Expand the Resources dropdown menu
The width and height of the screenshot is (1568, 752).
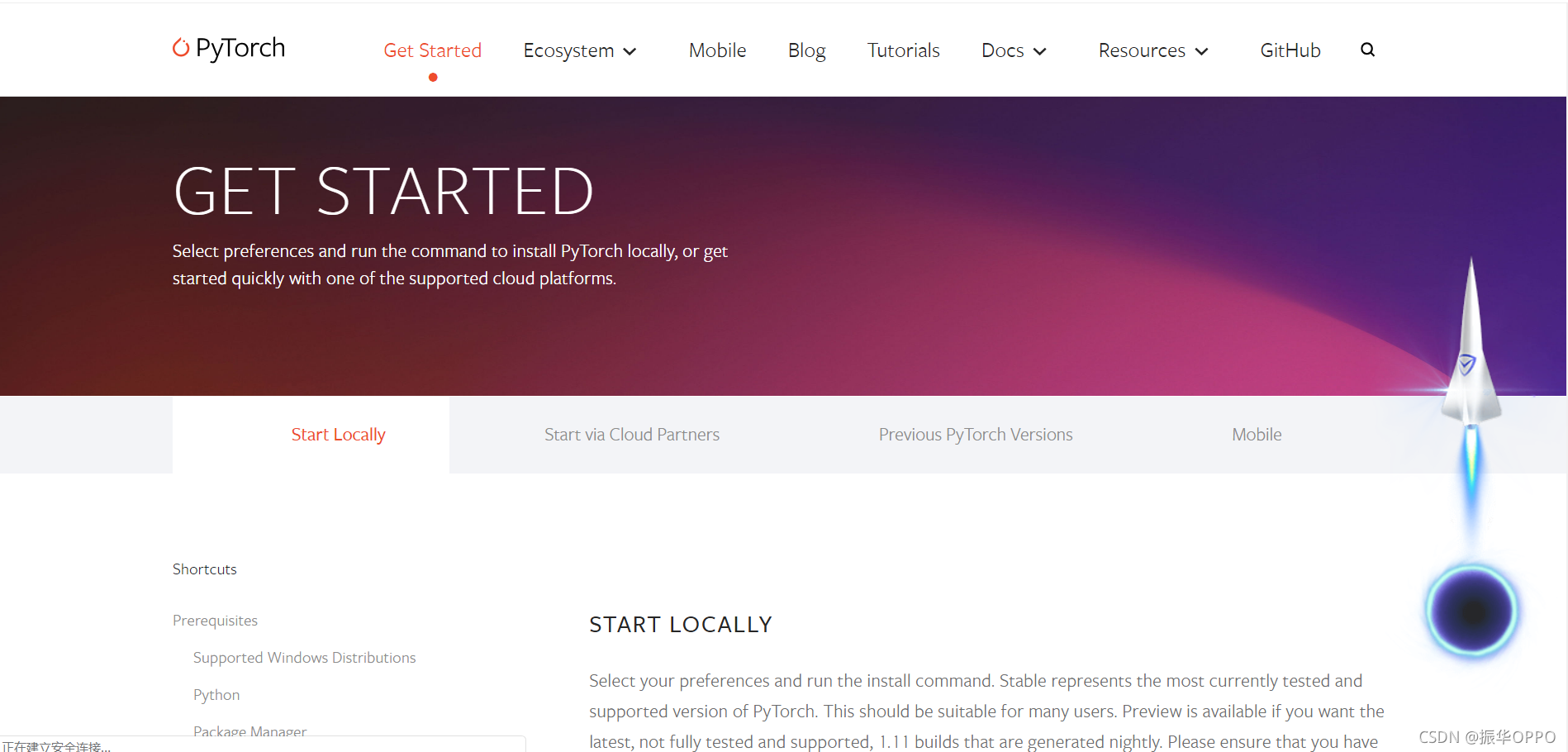click(x=1153, y=50)
